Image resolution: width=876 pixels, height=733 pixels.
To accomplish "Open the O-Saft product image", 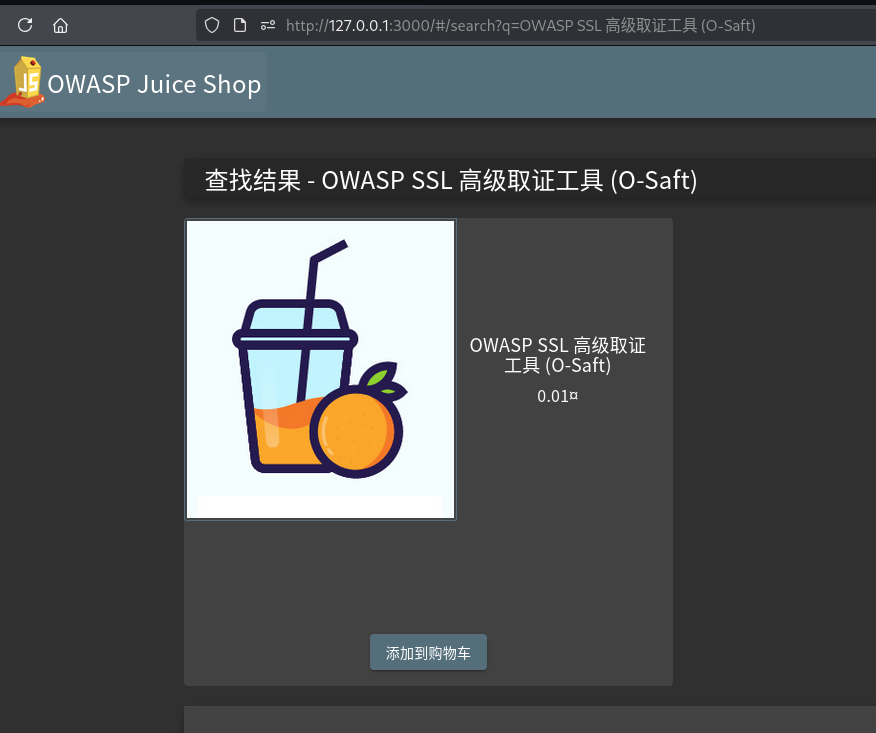I will pos(320,369).
